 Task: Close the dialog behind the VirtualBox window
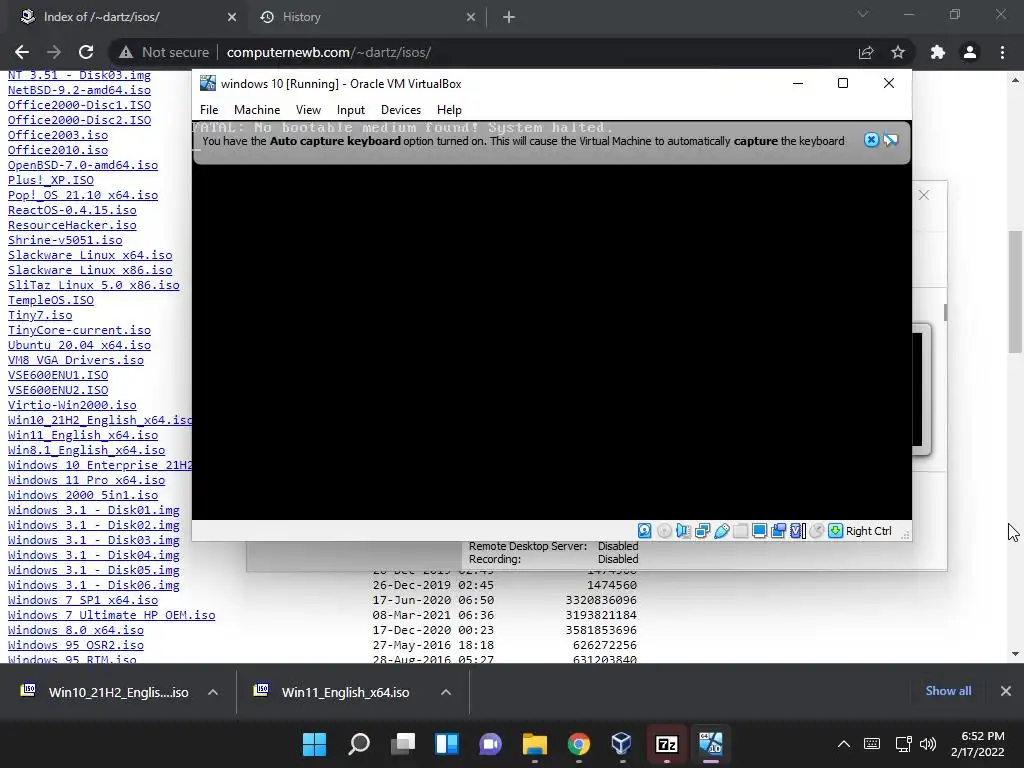(923, 195)
